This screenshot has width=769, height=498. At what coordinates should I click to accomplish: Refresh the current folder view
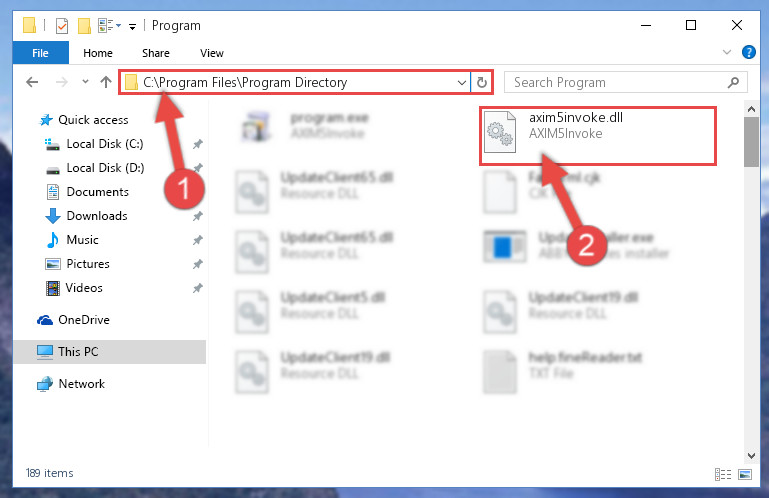pos(482,82)
